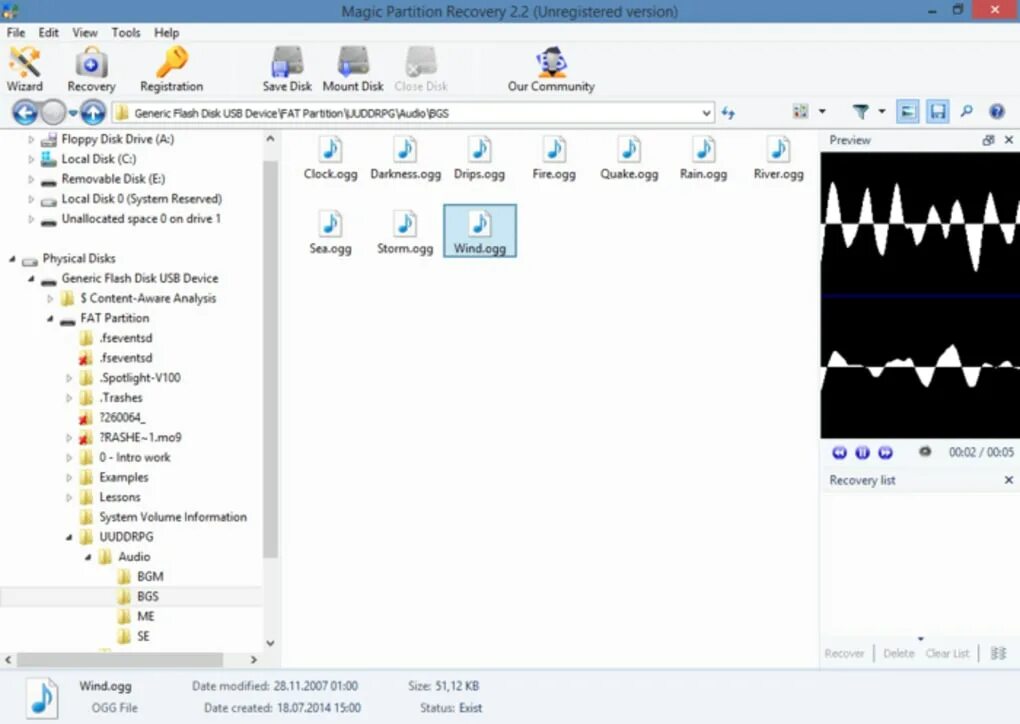Expand $ Content-Aware Analysis node
The height and width of the screenshot is (724, 1020).
[50, 299]
